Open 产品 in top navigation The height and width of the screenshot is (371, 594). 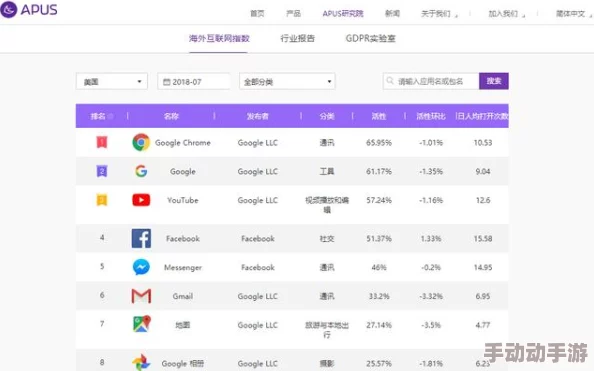pyautogui.click(x=294, y=14)
